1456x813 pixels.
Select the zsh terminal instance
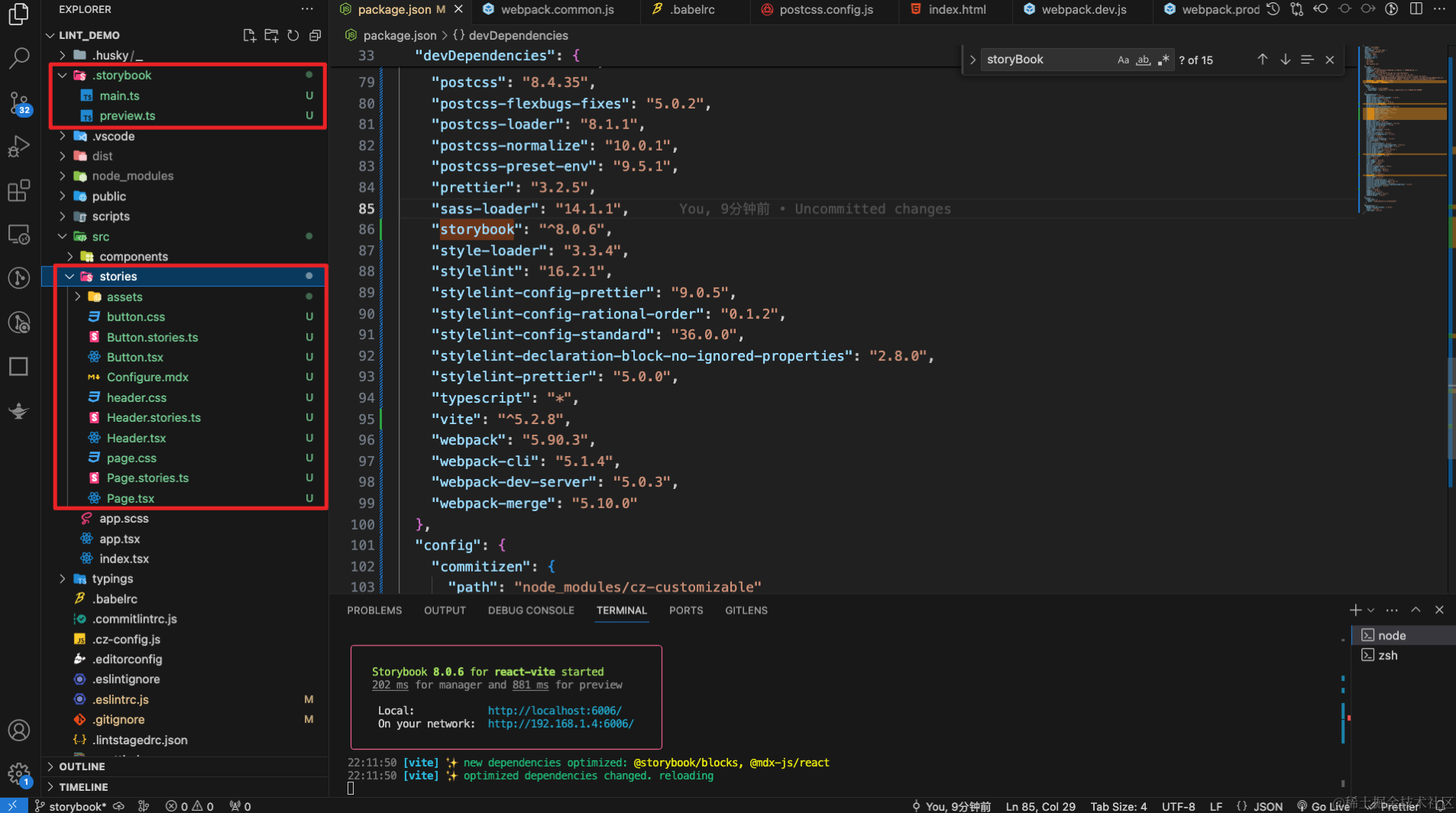click(x=1404, y=655)
